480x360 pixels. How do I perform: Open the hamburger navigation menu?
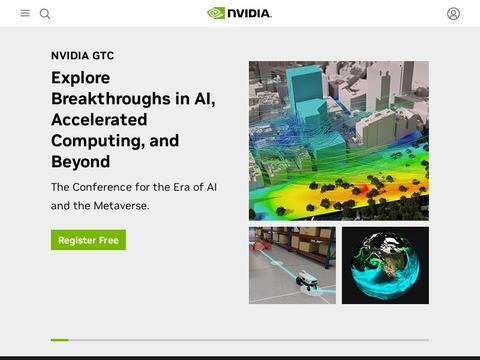point(25,13)
